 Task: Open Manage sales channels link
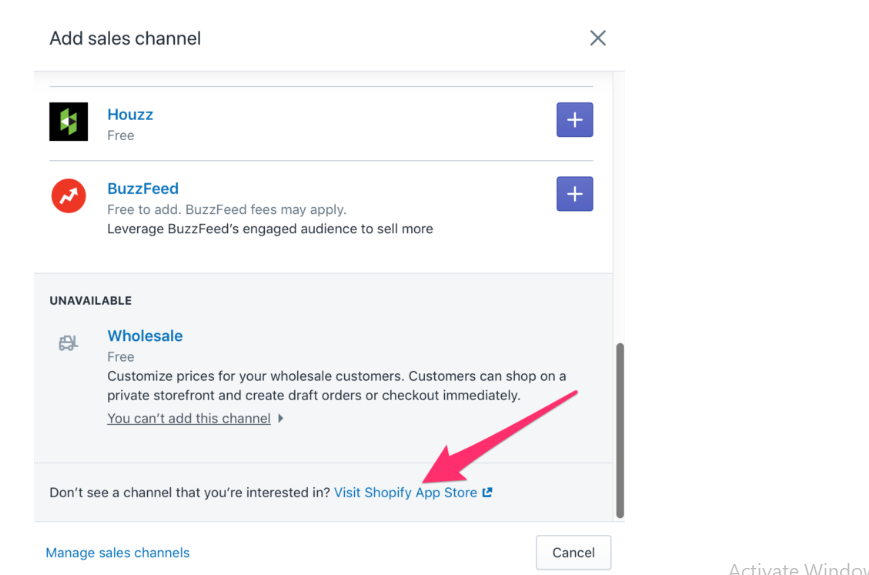[117, 553]
